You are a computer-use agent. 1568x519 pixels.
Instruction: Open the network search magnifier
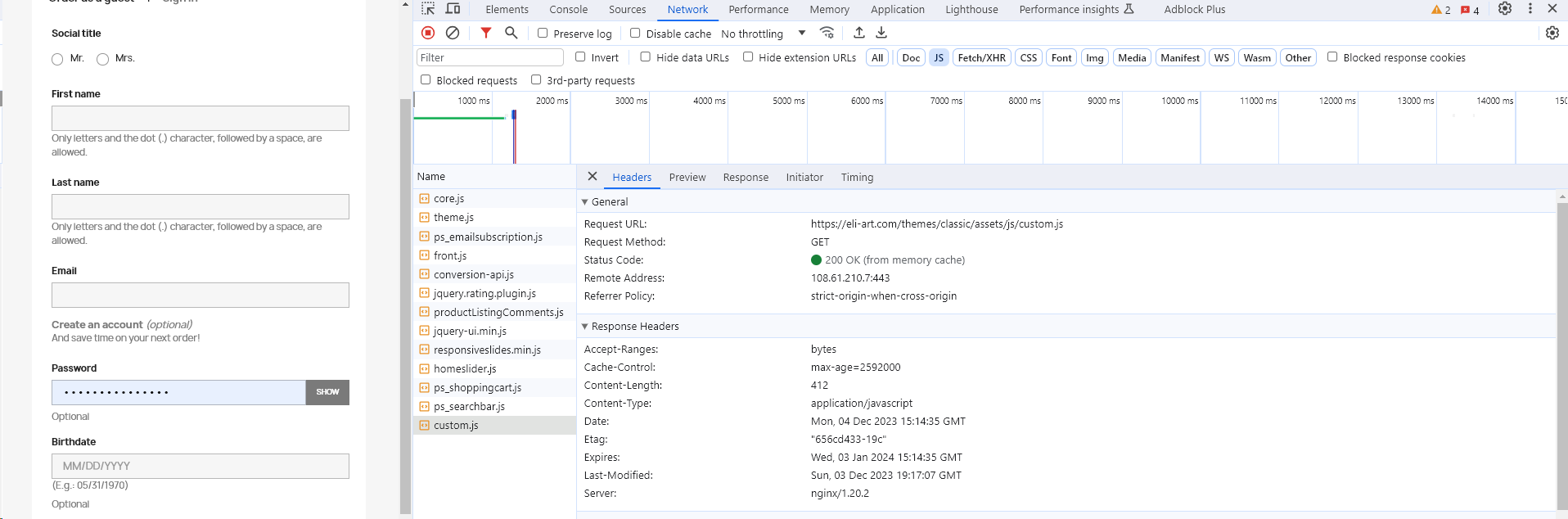[511, 33]
